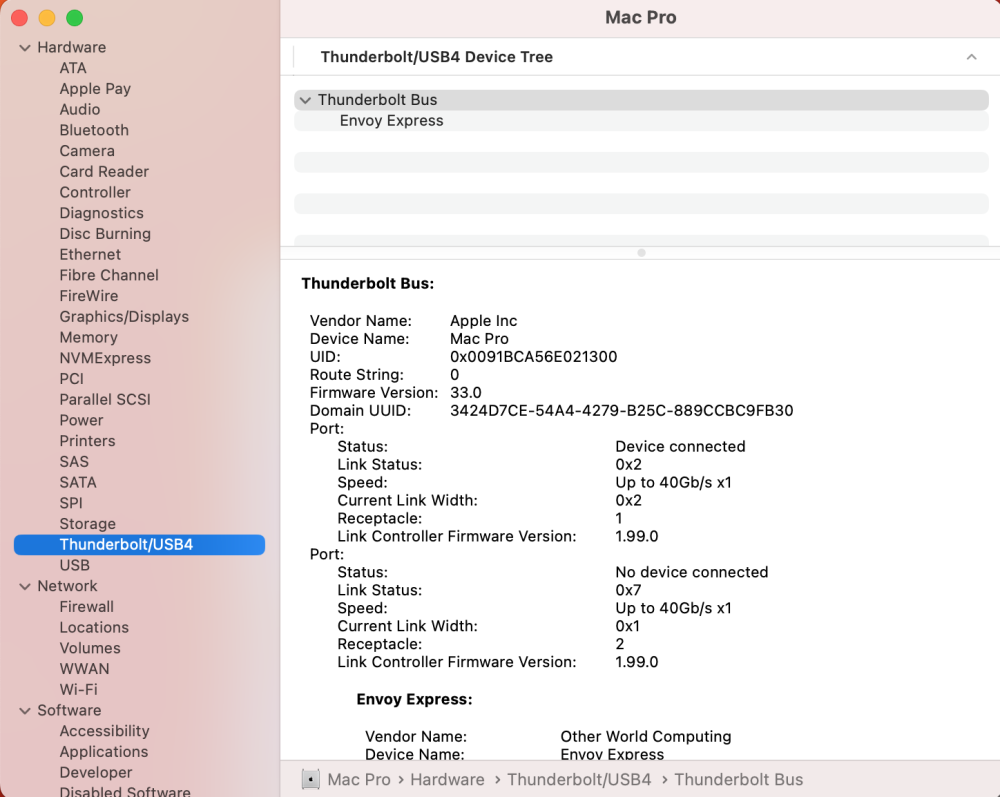Click the 'Apple Inc' vendor name value
This screenshot has width=1000, height=797.
tap(483, 321)
